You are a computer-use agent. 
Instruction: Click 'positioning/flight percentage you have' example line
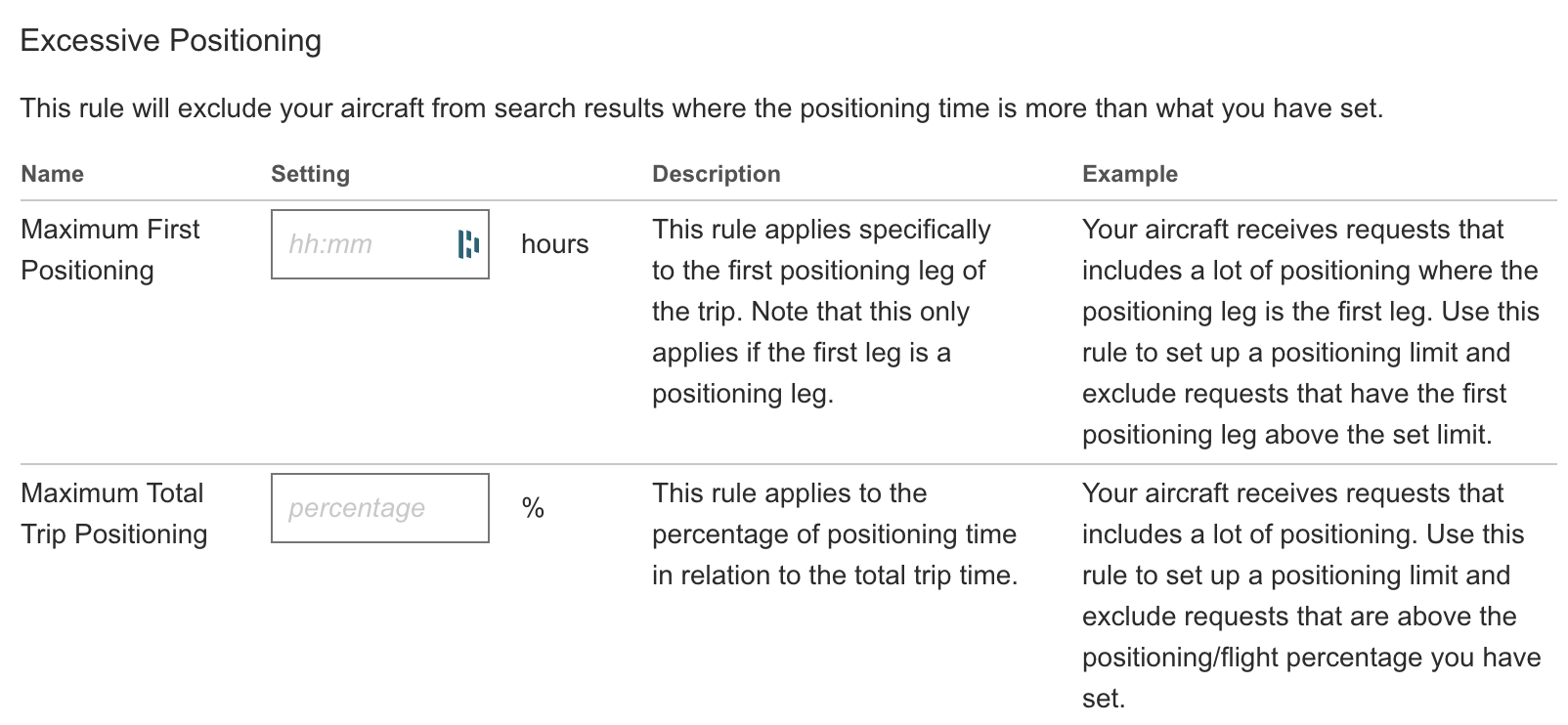(1312, 658)
